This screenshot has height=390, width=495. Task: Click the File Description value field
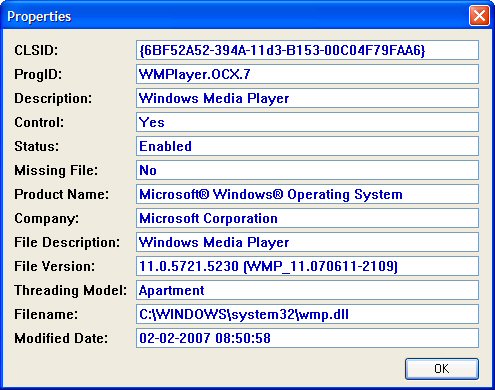click(x=307, y=242)
